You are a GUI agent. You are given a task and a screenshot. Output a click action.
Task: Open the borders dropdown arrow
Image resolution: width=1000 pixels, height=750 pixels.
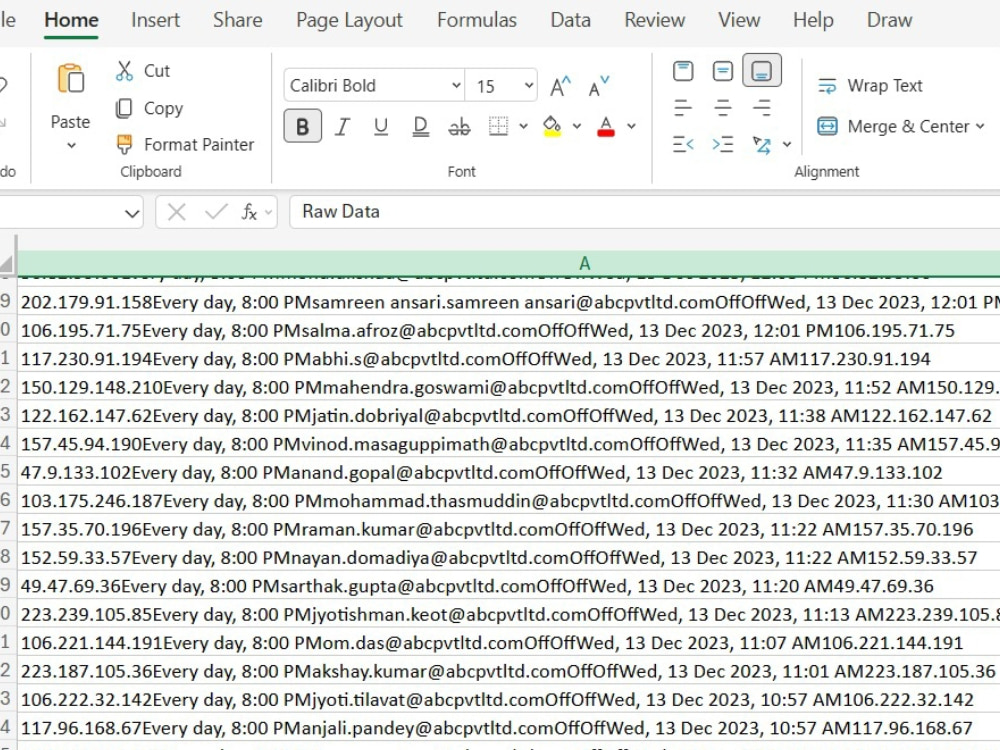tap(524, 126)
